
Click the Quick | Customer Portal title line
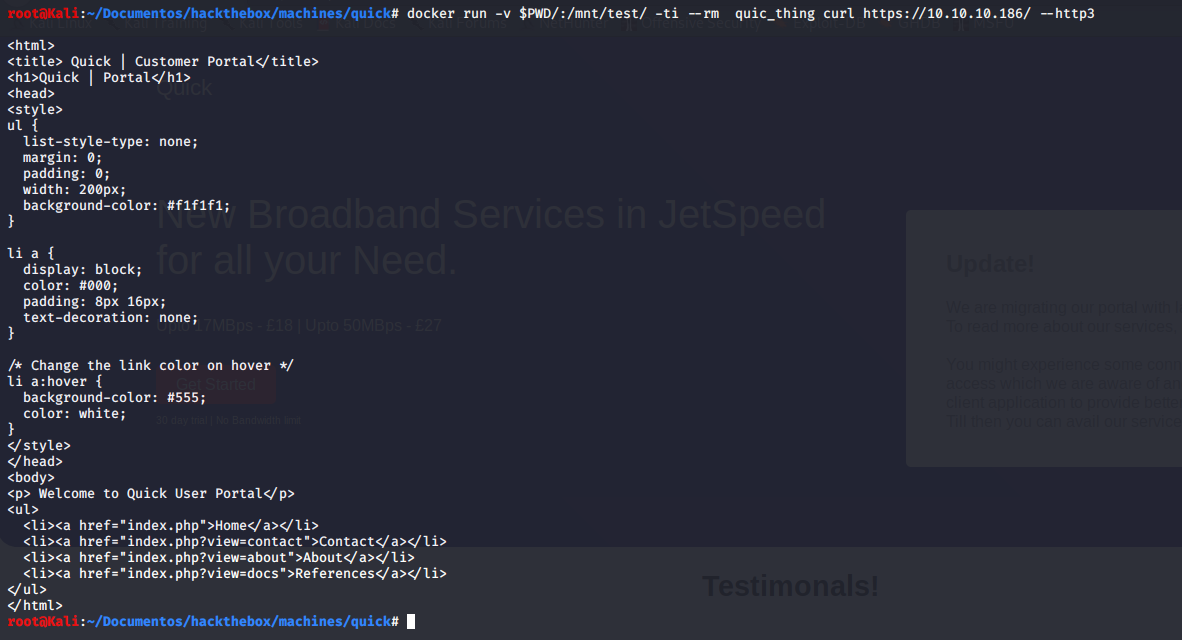tap(163, 62)
